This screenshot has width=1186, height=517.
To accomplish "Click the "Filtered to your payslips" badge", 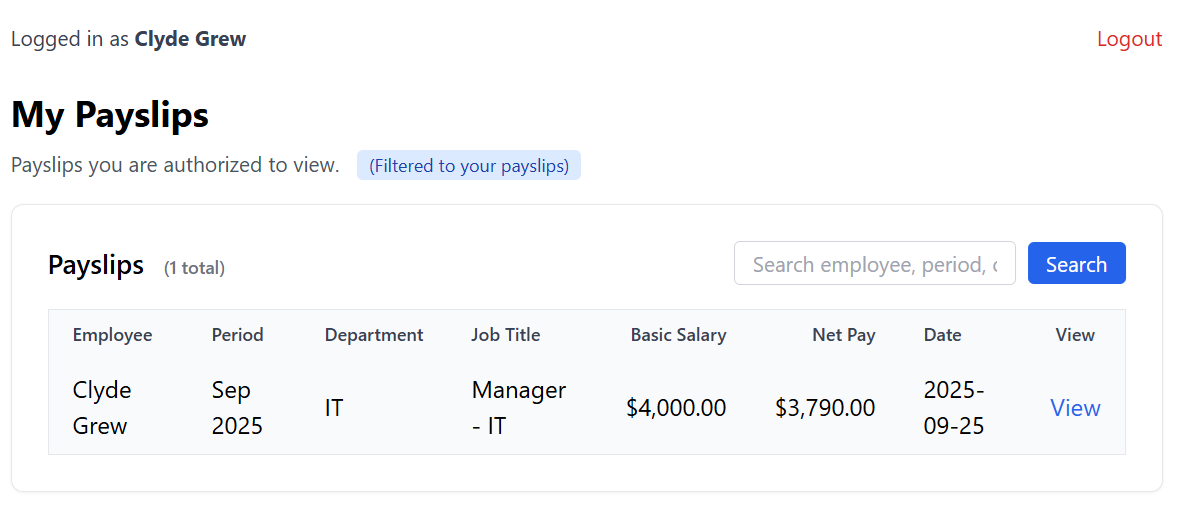I will (x=469, y=166).
